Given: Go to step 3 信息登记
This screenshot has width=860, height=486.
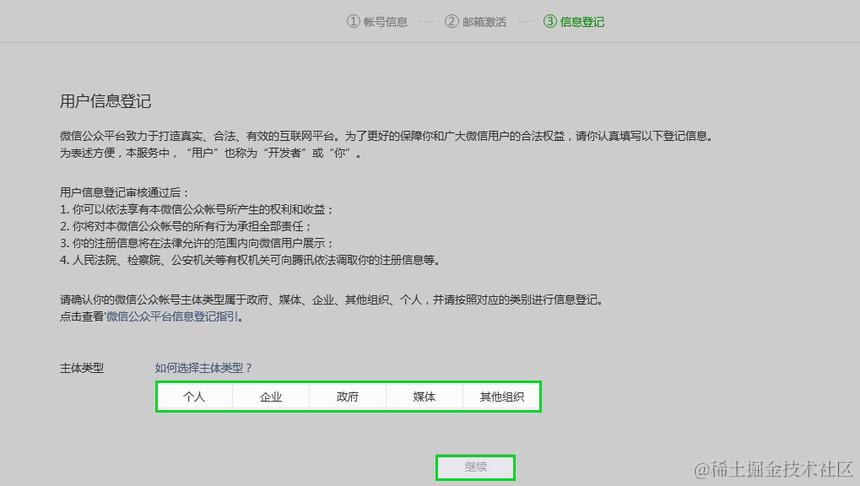Looking at the screenshot, I should [574, 21].
